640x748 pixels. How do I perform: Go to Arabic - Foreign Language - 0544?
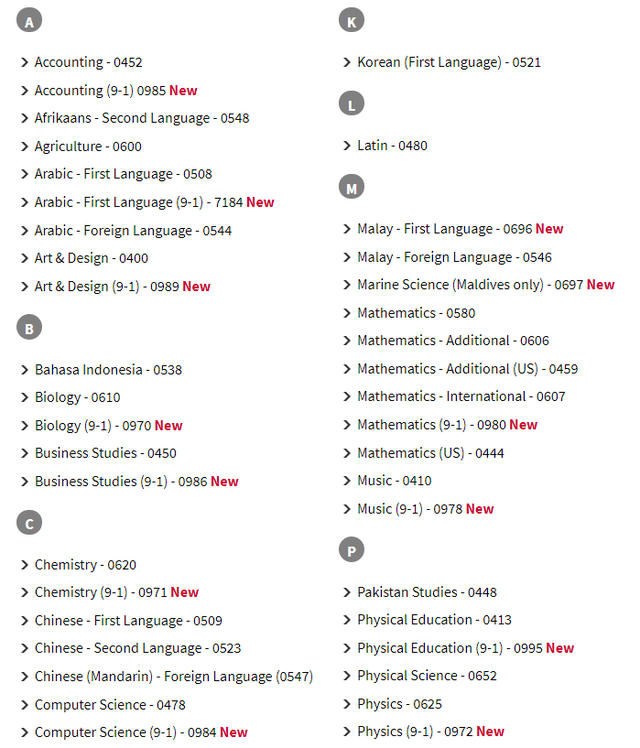133,231
